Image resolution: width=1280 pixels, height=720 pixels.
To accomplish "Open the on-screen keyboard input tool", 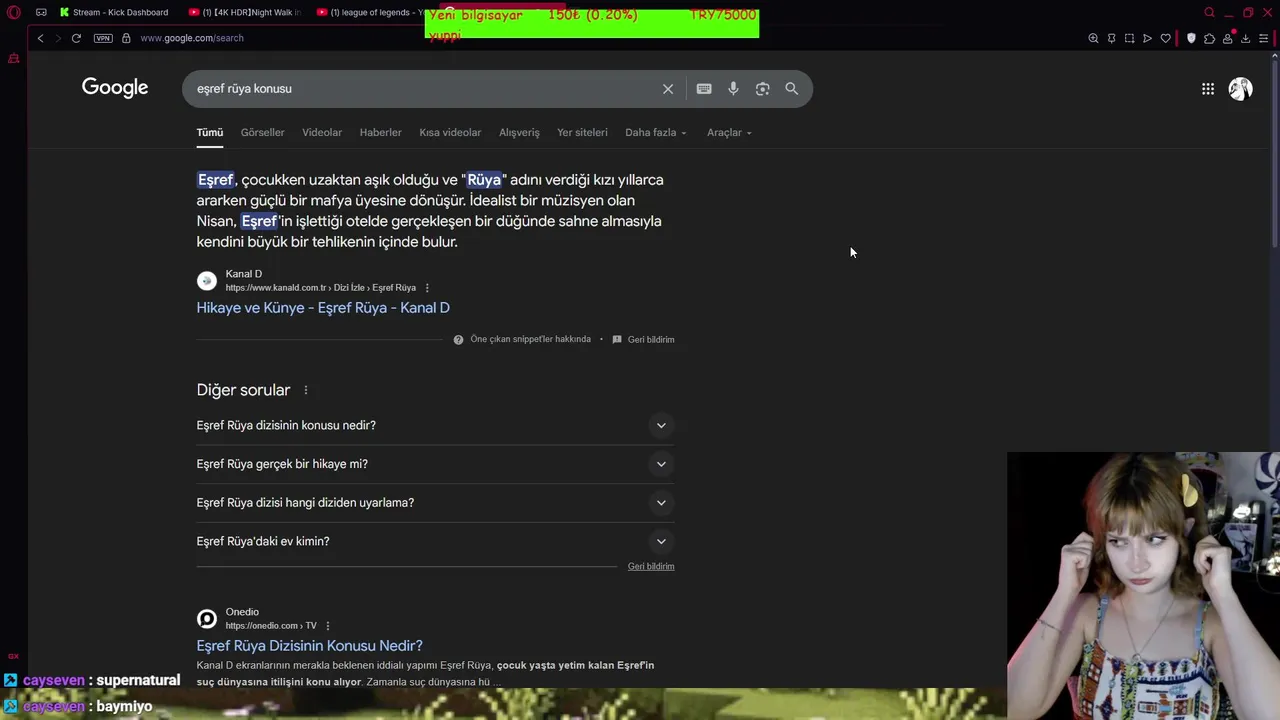I will (x=704, y=88).
